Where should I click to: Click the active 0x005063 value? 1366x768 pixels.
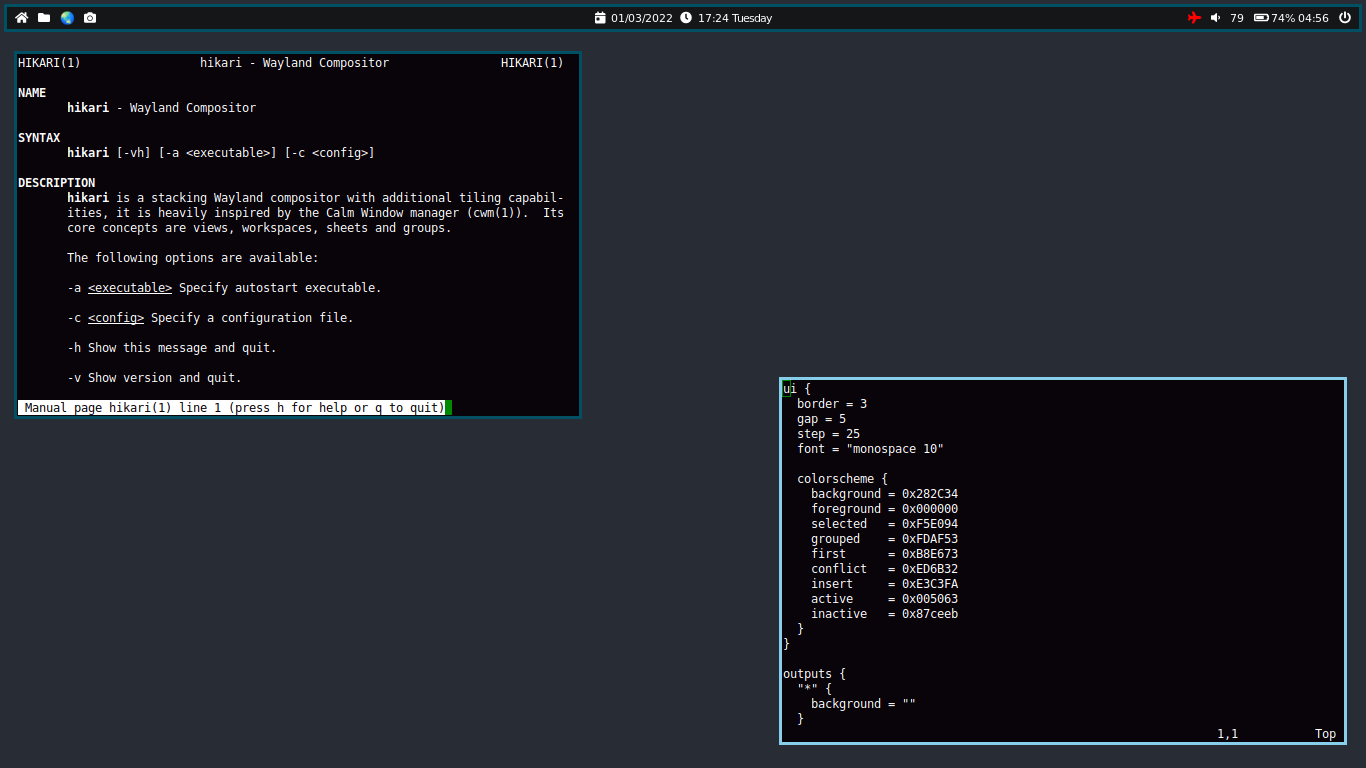(930, 599)
